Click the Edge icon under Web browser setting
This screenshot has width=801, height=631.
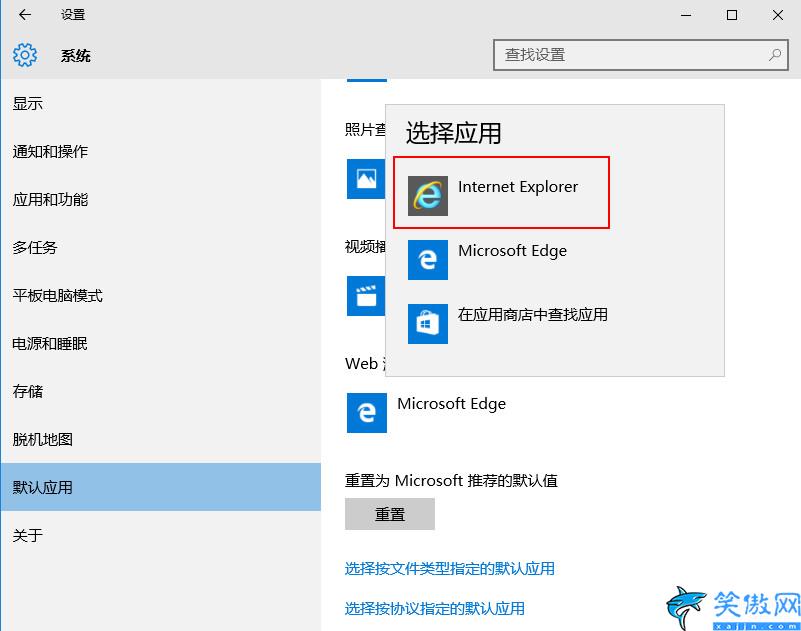367,413
